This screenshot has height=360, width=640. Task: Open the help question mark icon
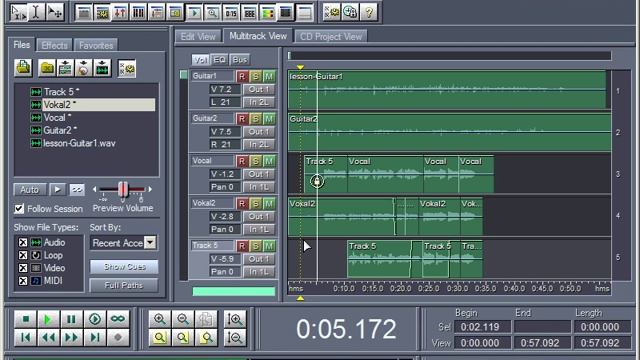pyautogui.click(x=369, y=13)
